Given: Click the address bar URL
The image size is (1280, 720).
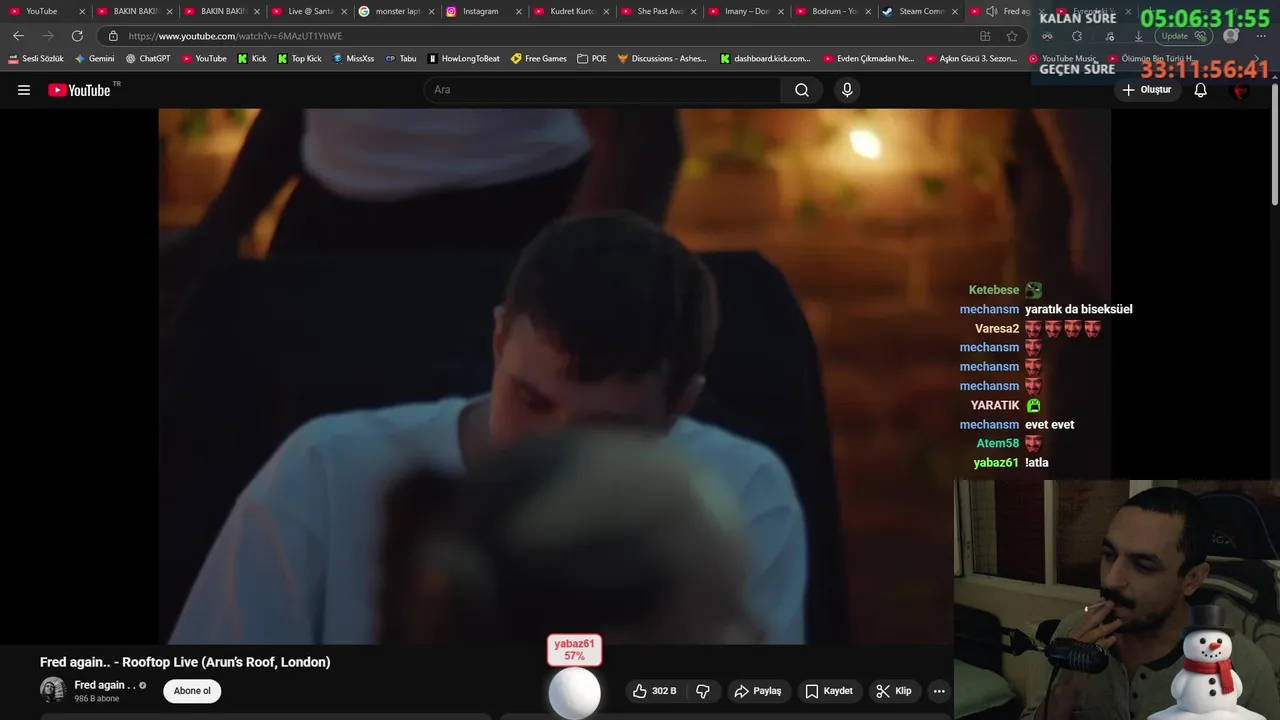Looking at the screenshot, I should pyautogui.click(x=235, y=36).
